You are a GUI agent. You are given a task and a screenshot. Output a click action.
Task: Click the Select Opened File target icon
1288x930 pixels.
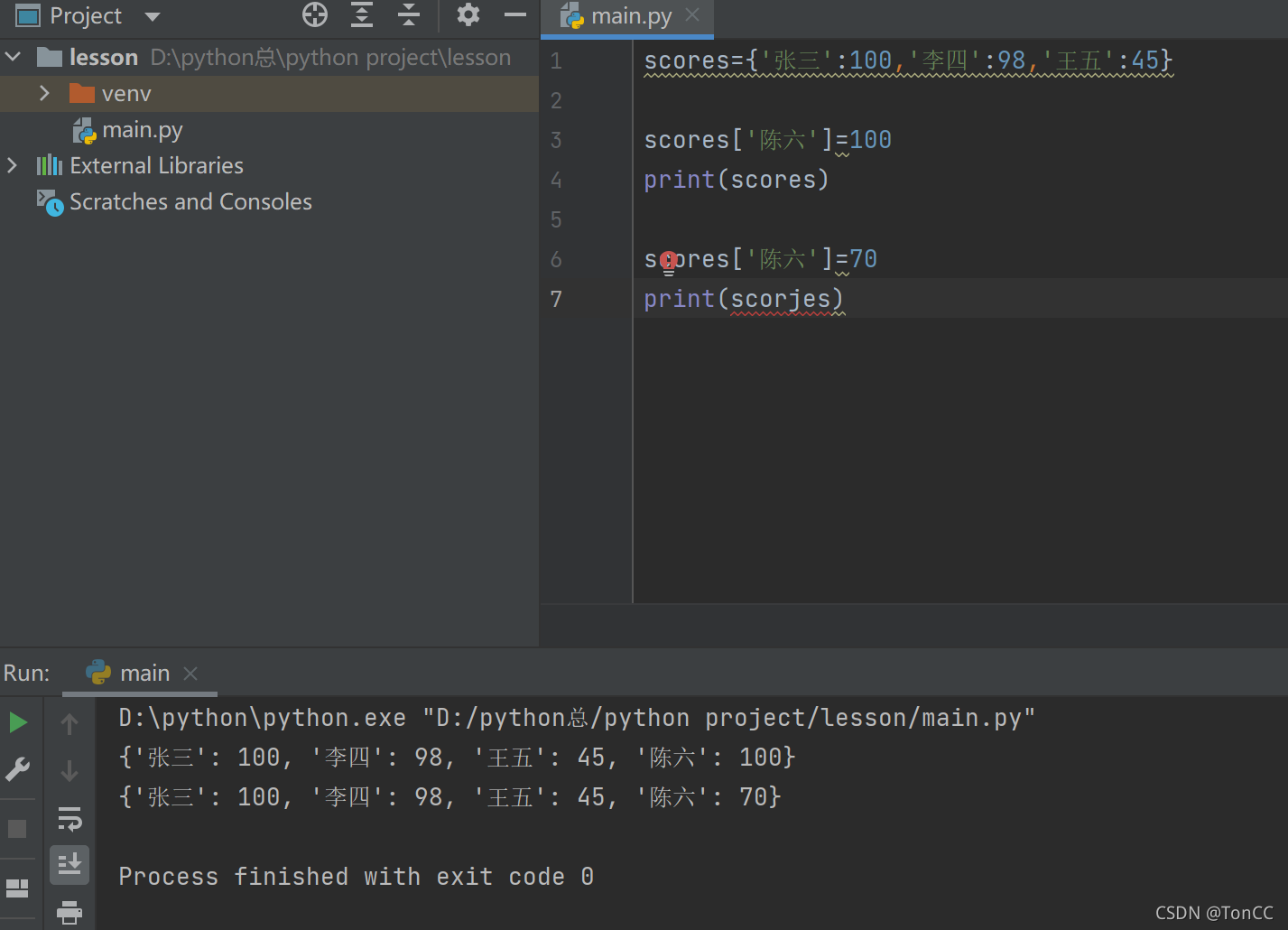pyautogui.click(x=315, y=14)
